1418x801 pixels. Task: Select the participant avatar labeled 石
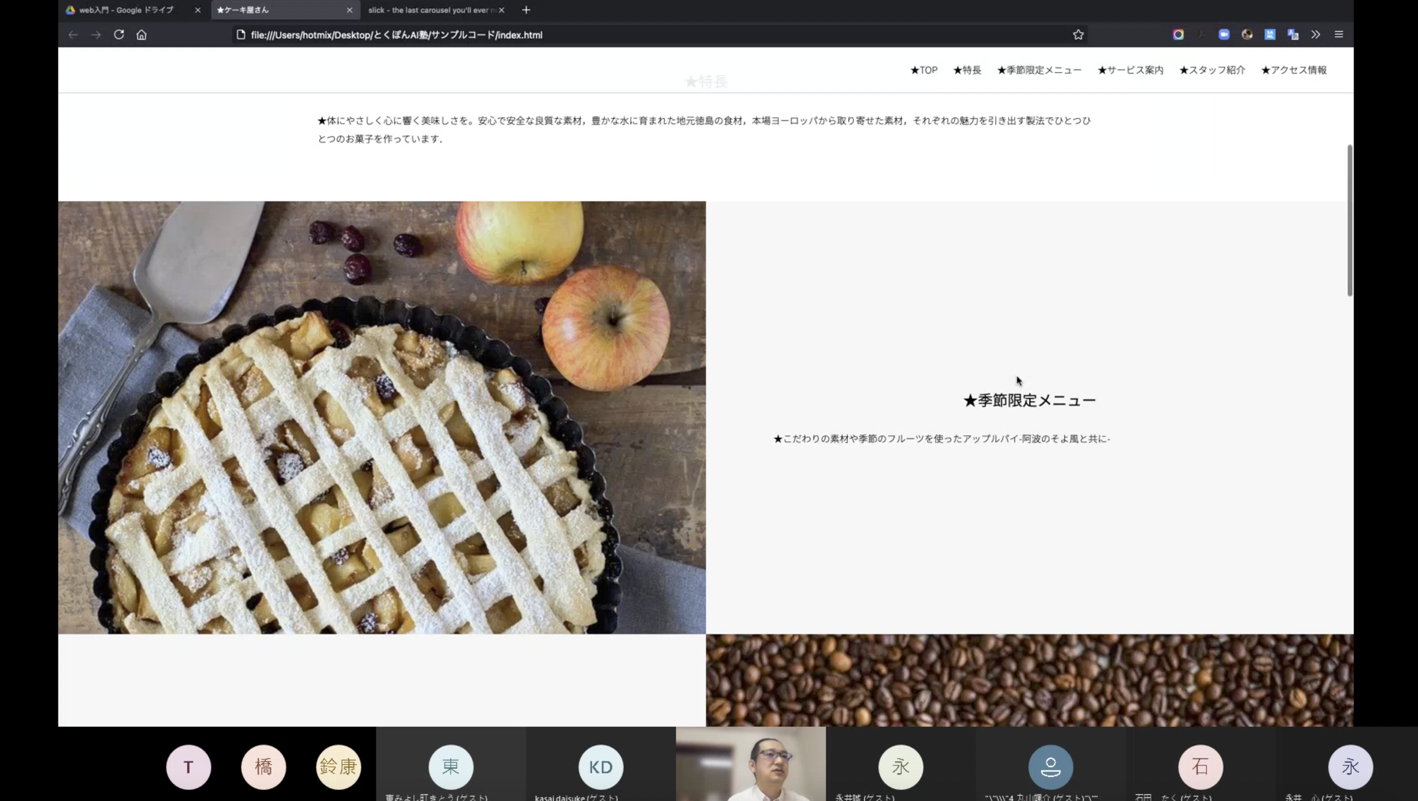click(x=1201, y=767)
